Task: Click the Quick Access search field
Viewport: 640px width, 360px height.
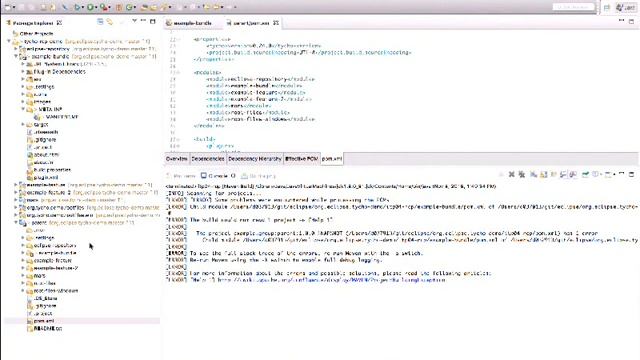Action: [x=573, y=7]
